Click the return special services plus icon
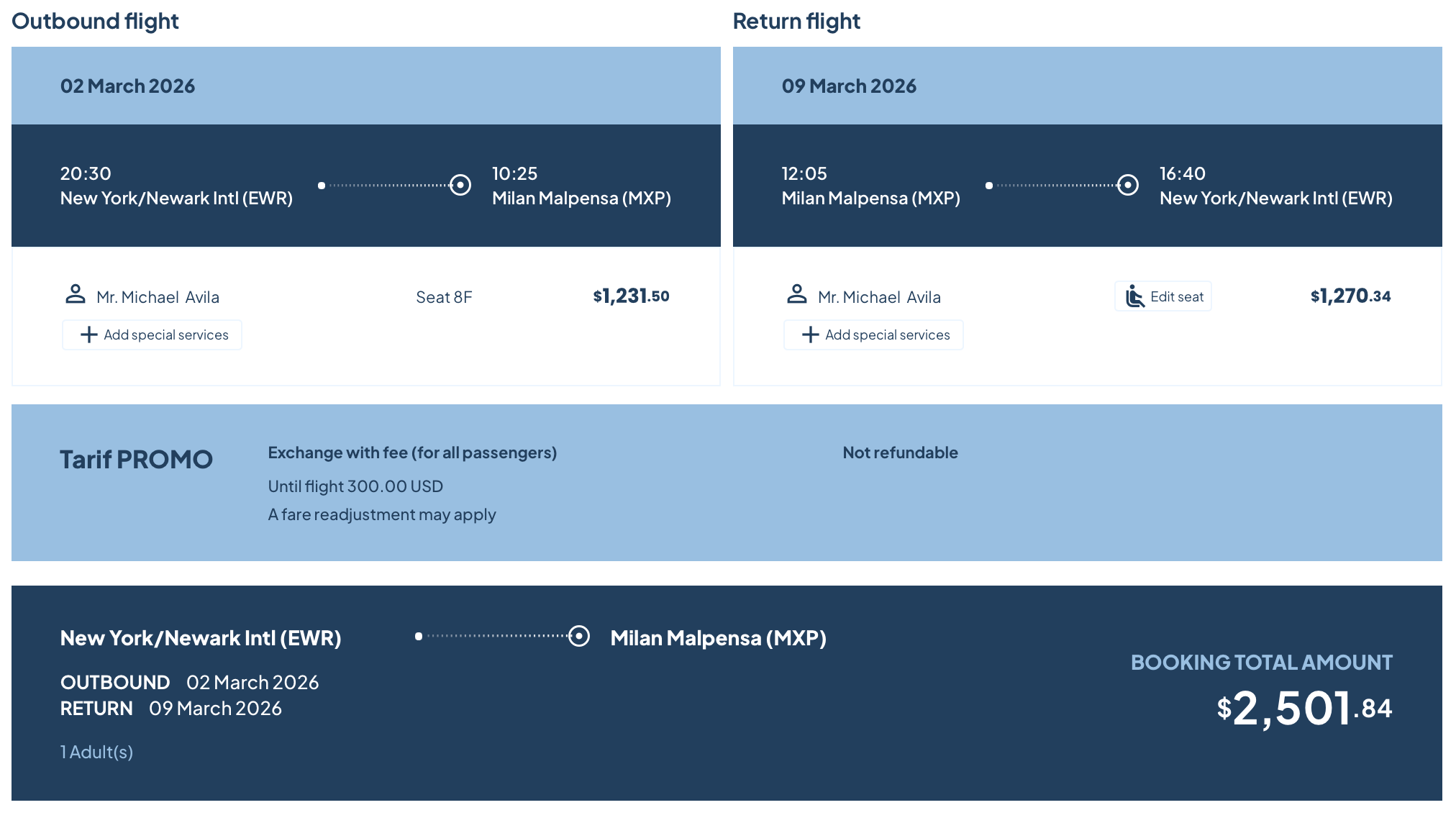This screenshot has height=823, width=1456. [x=811, y=335]
